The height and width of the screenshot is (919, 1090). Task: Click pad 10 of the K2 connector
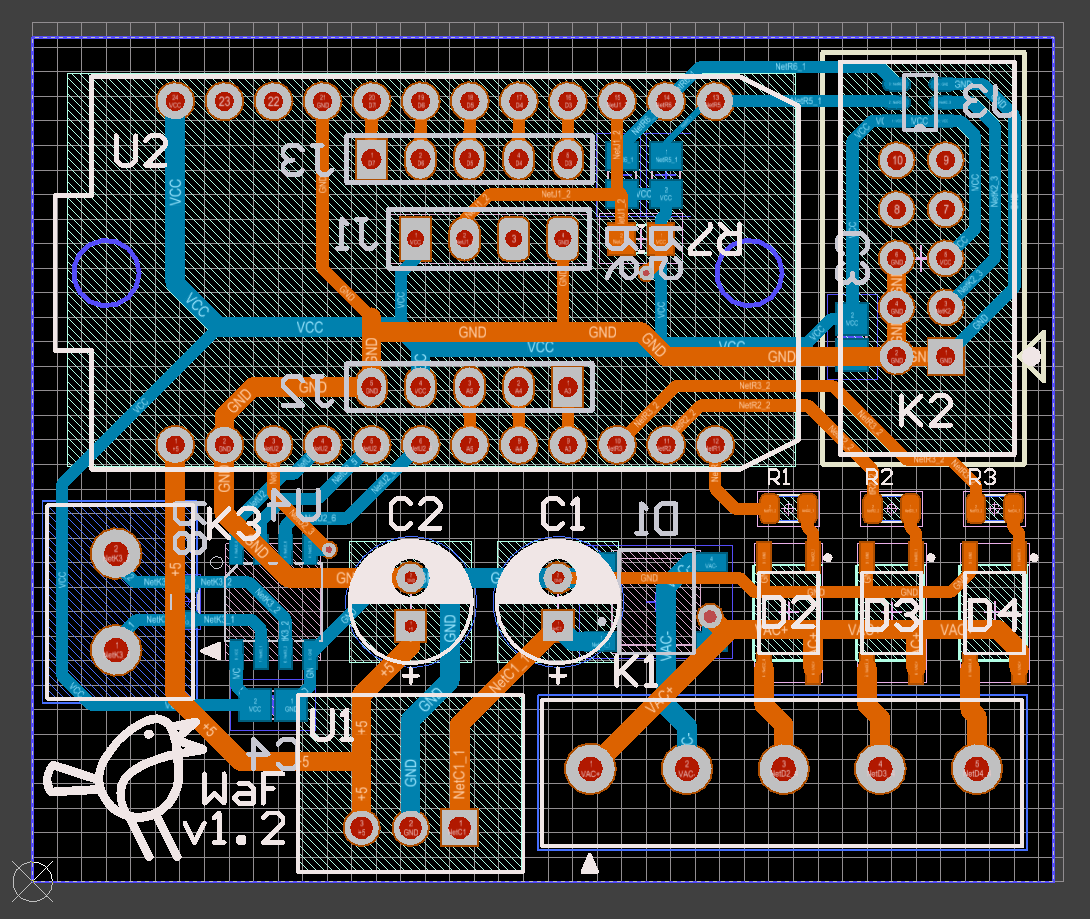click(897, 160)
